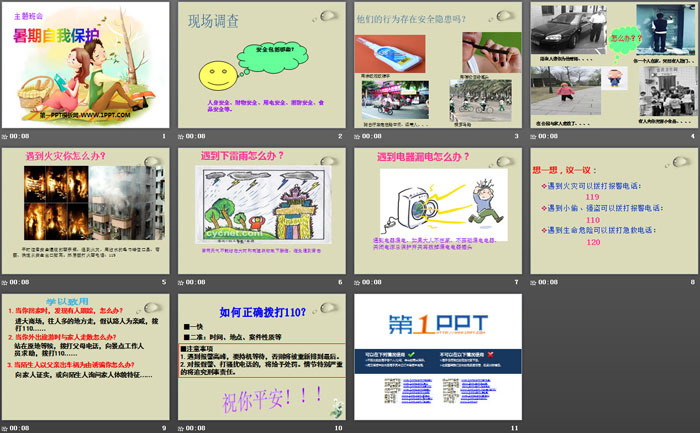Image resolution: width=700 pixels, height=433 pixels.
Task: Click the 00:08 timing under slide 5
Action: click(x=19, y=282)
